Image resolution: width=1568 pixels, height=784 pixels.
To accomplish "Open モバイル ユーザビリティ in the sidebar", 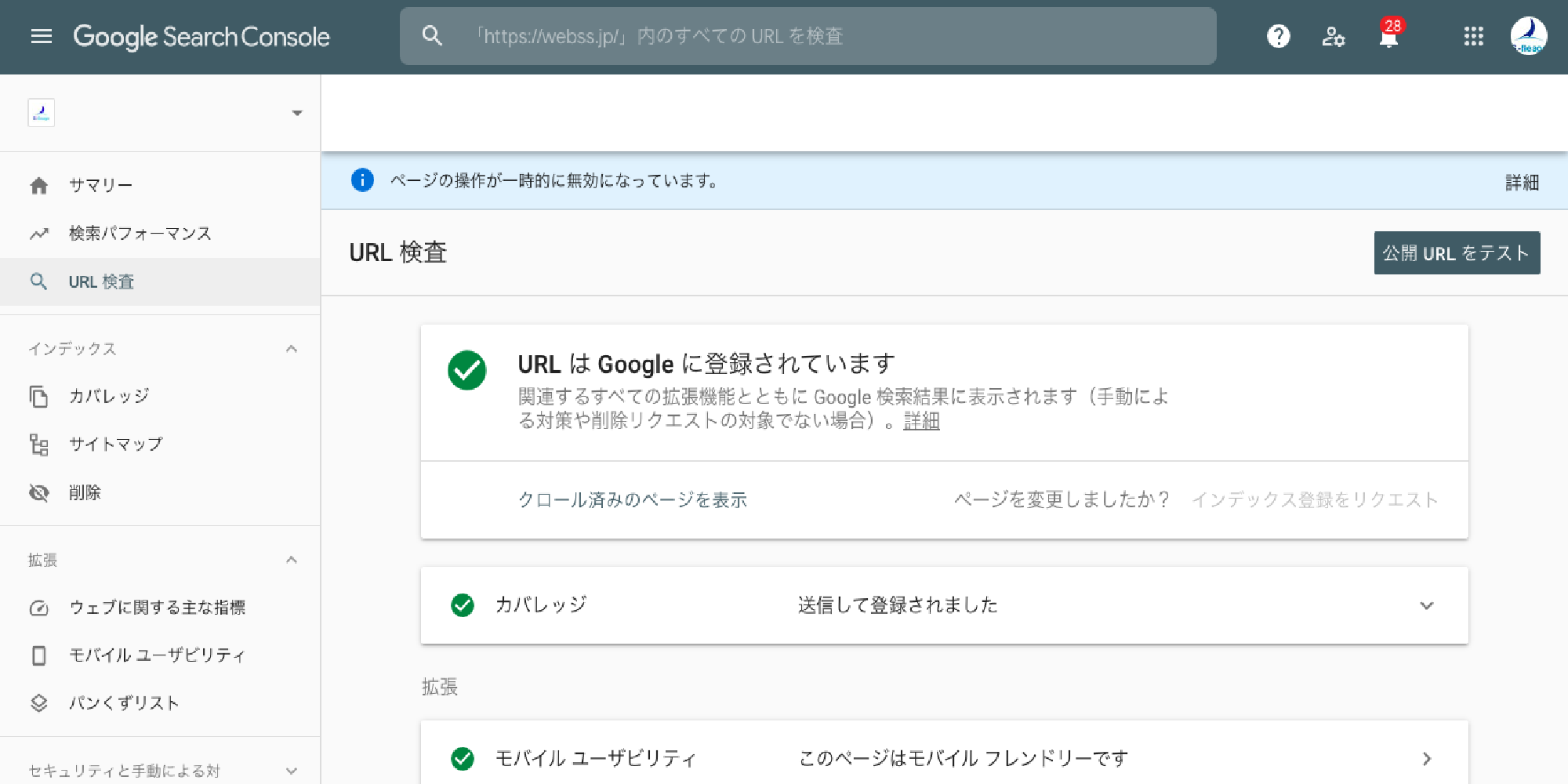I will point(158,655).
